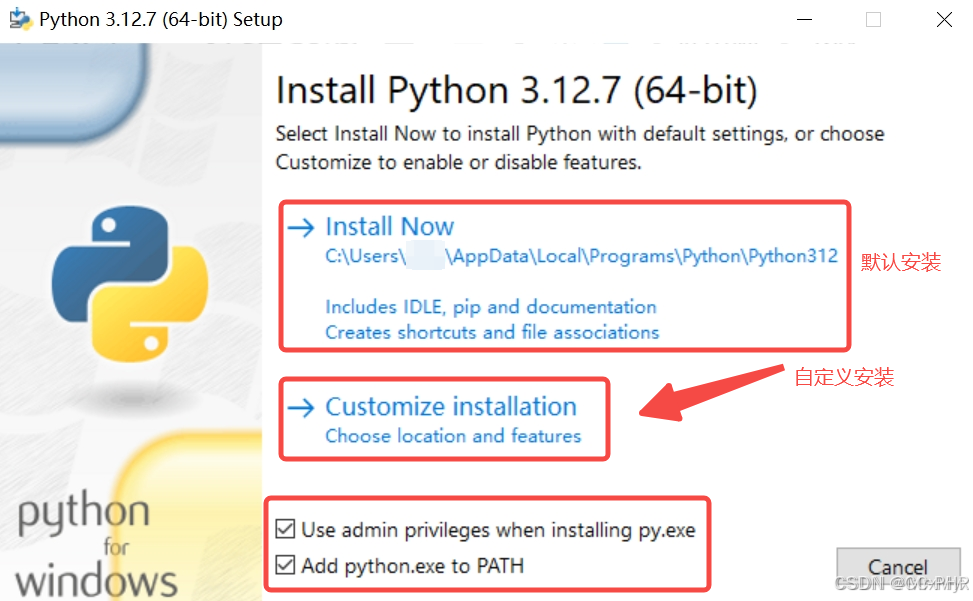Click 'Choose location and features' subtitle
973x601 pixels.
pos(453,436)
